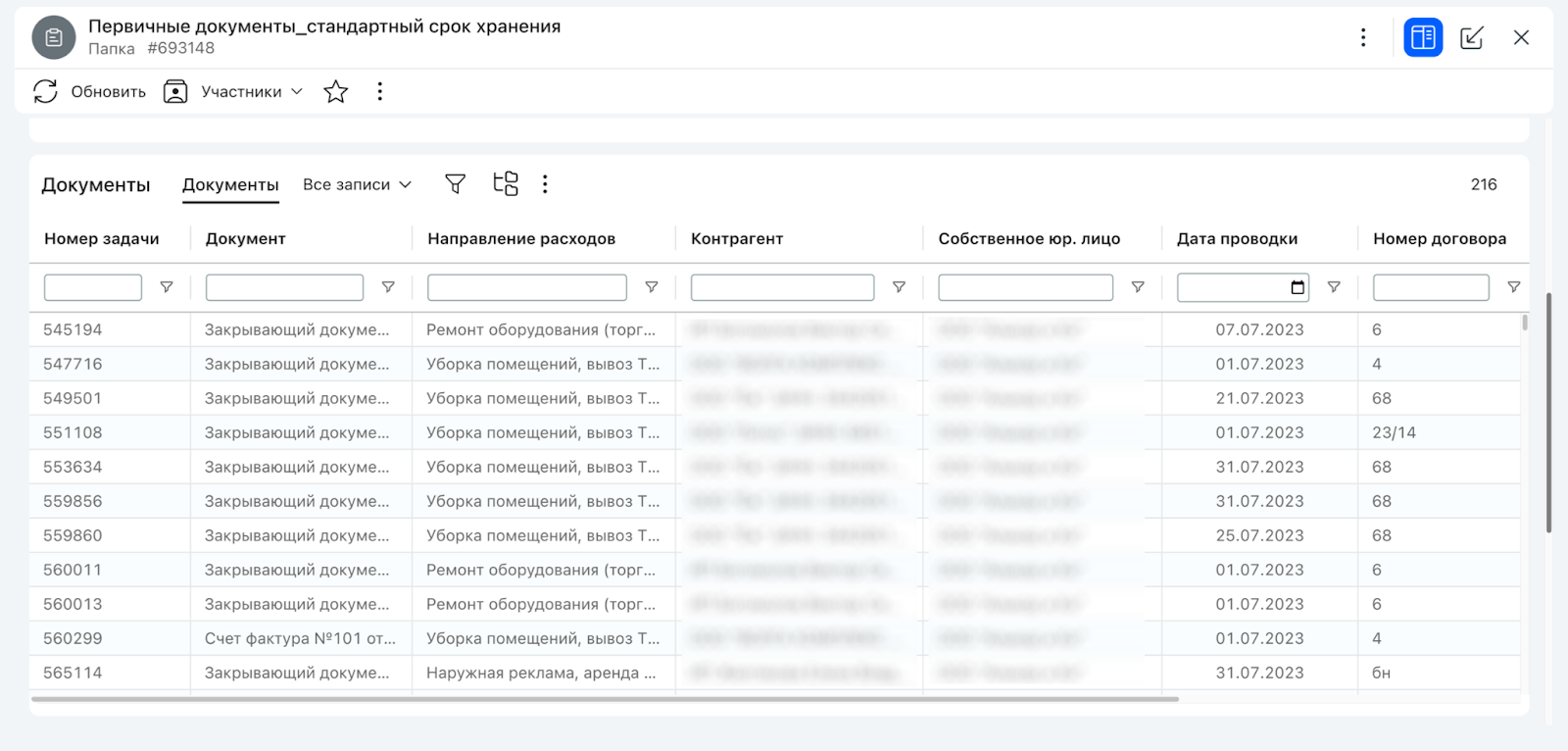
Task: Select task number 547716
Action: coord(73,364)
